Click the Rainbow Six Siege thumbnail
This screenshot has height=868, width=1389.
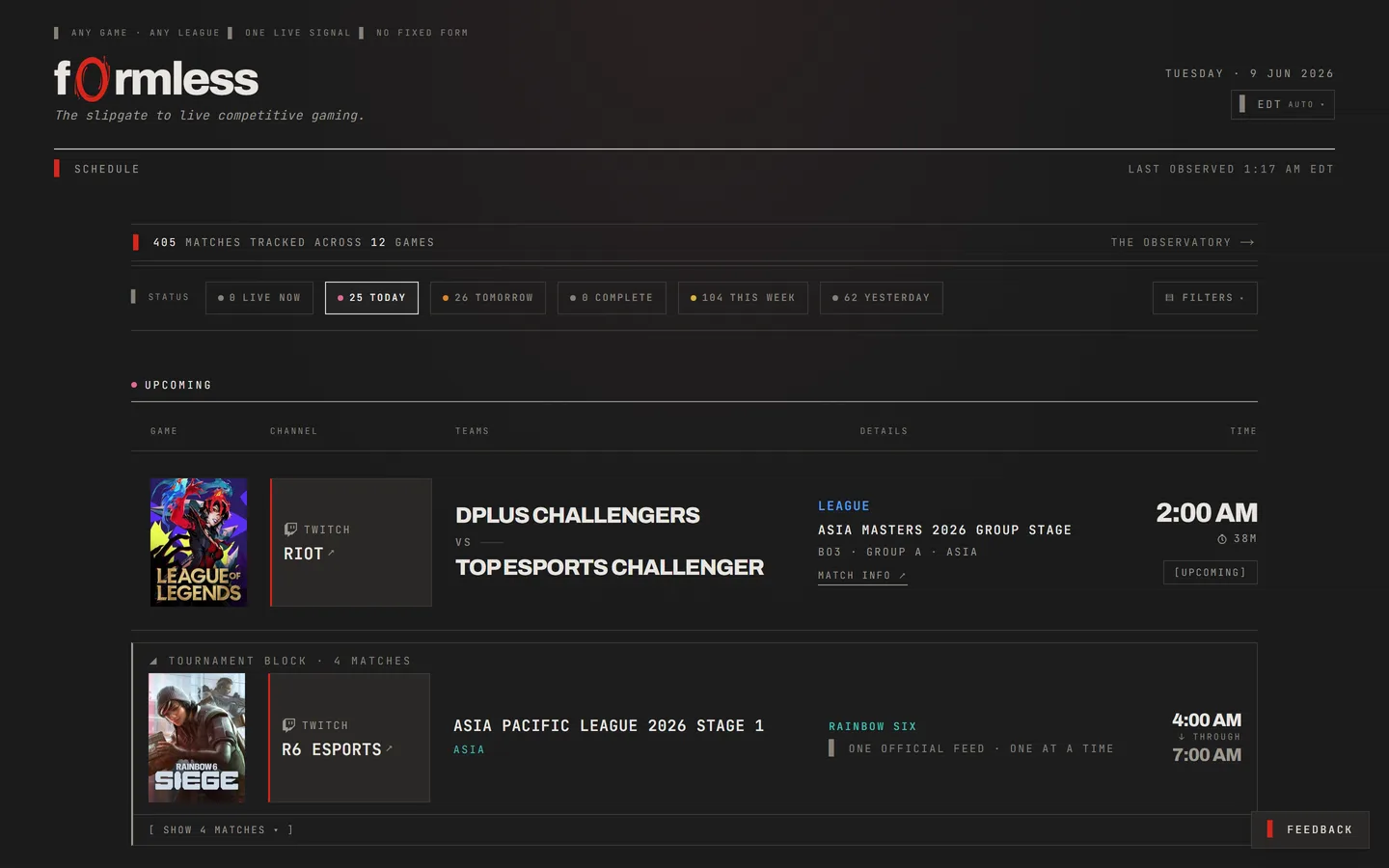197,738
